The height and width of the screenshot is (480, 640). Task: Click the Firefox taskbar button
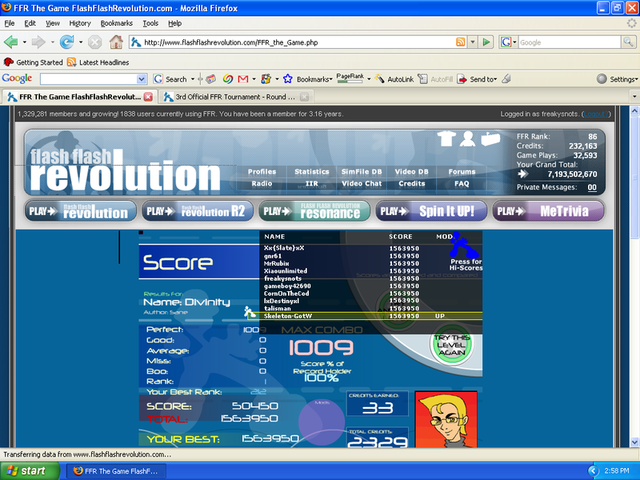pos(116,471)
